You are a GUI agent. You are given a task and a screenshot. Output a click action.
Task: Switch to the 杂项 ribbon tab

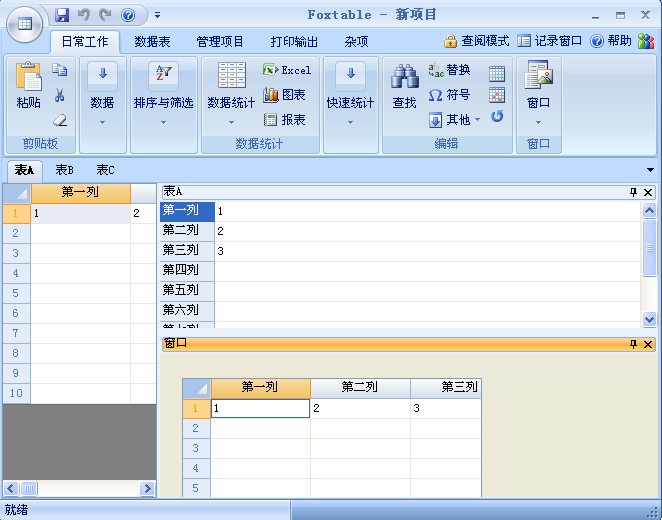coord(356,41)
